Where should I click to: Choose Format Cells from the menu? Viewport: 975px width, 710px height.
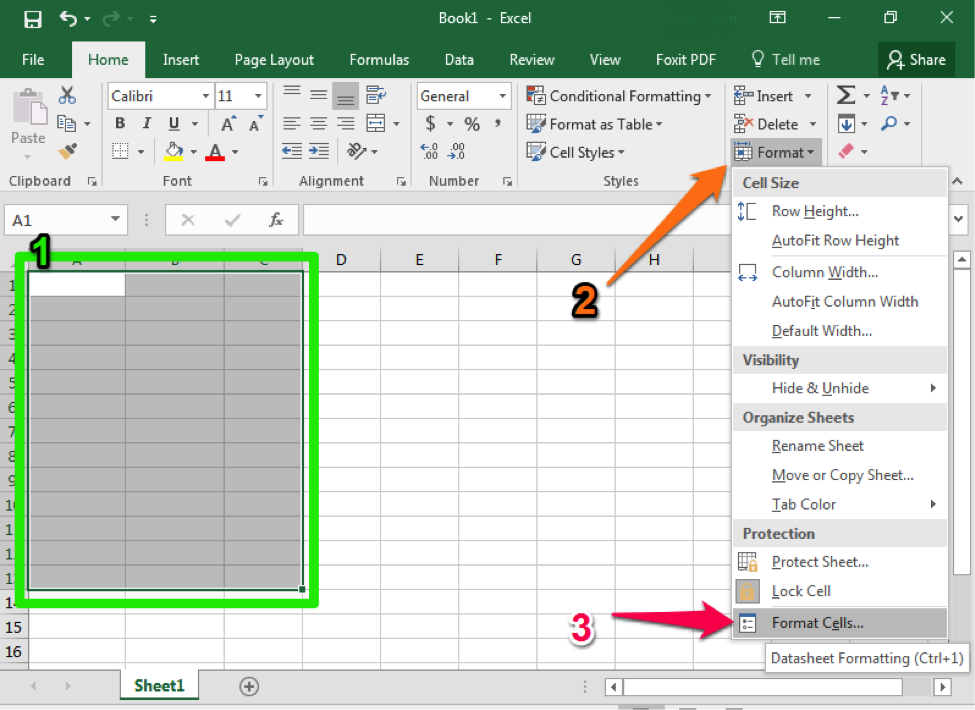pos(817,623)
